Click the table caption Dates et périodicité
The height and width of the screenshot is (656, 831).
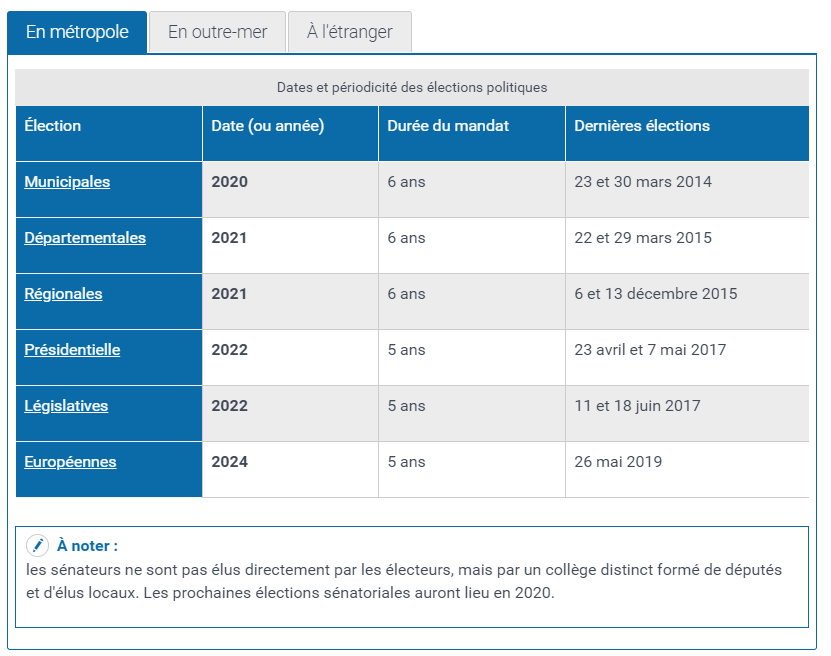[412, 87]
